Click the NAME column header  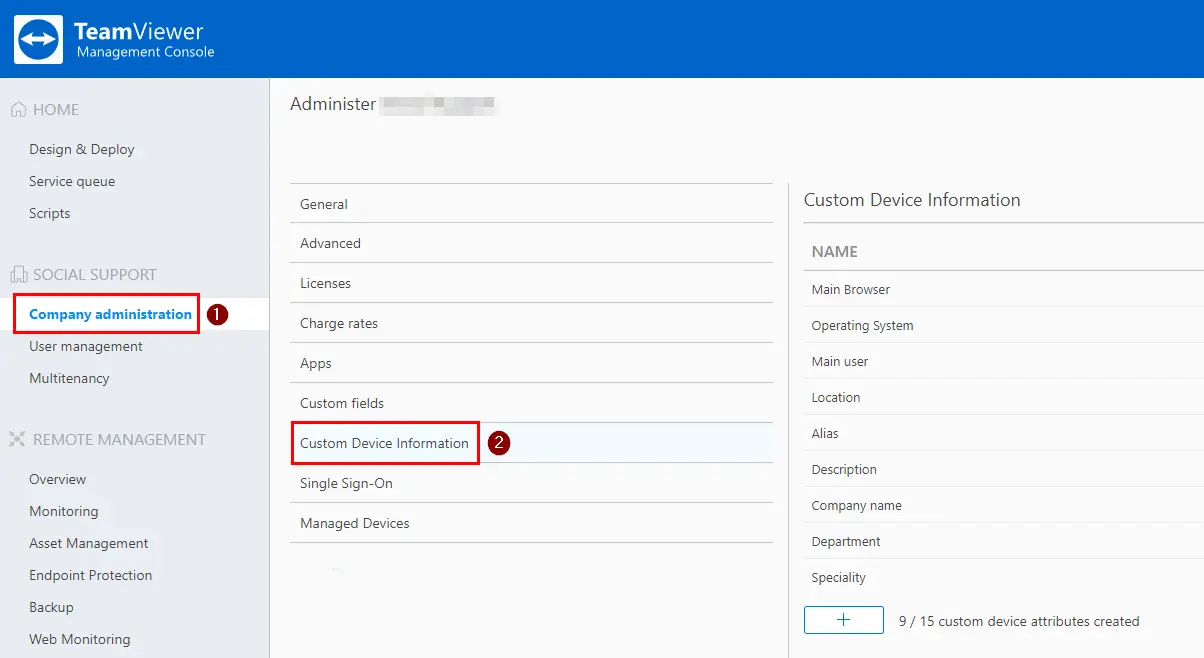coord(835,252)
